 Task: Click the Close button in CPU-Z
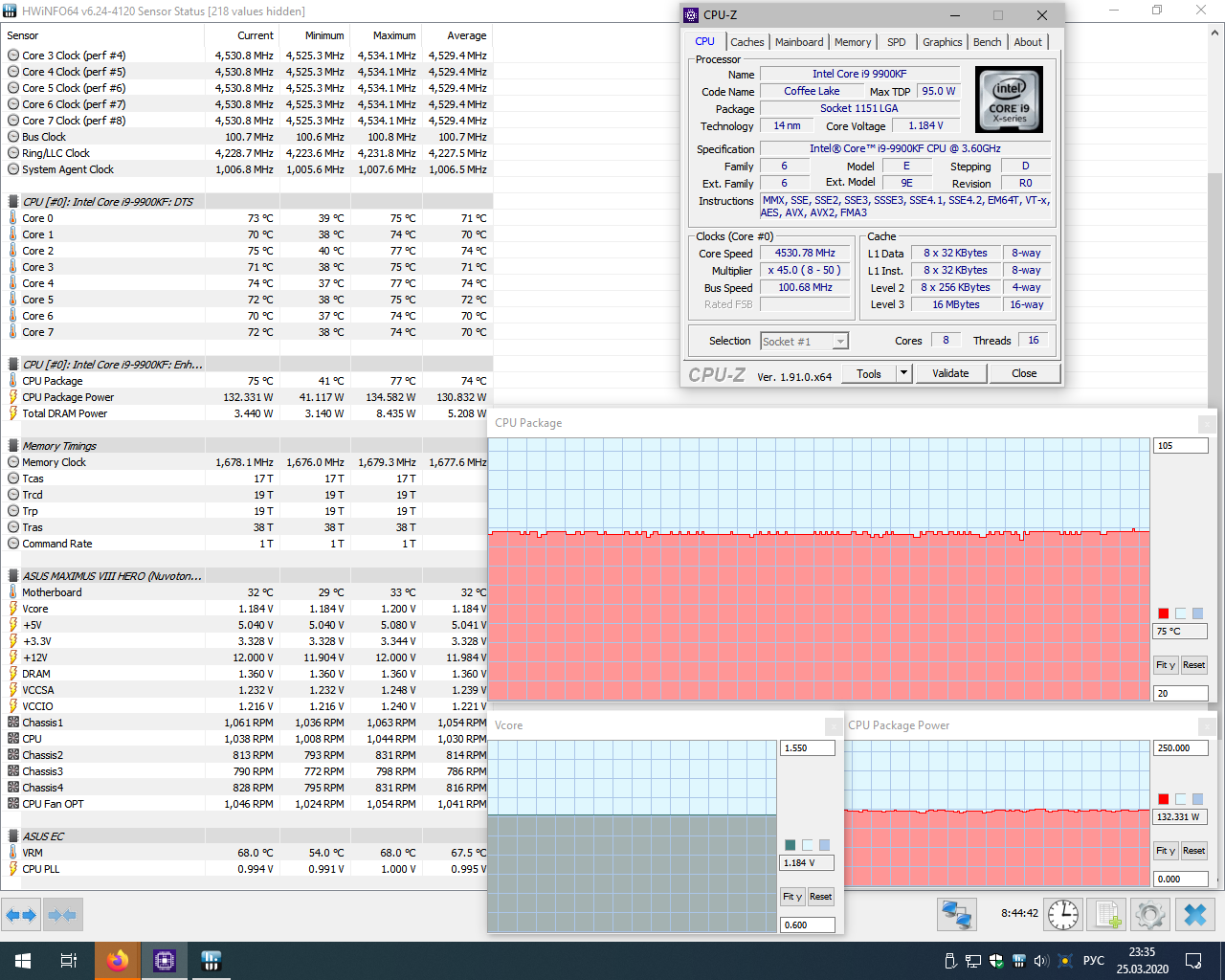click(1024, 373)
